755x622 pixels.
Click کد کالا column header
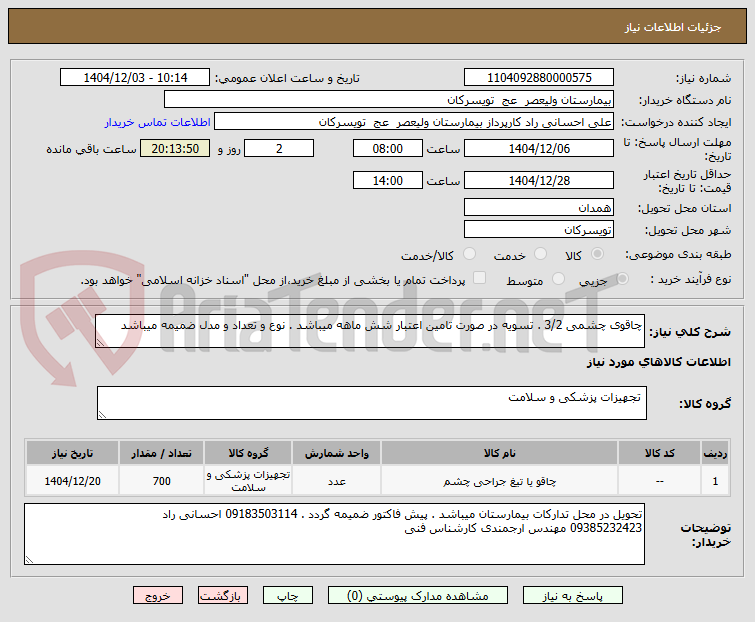pos(660,453)
